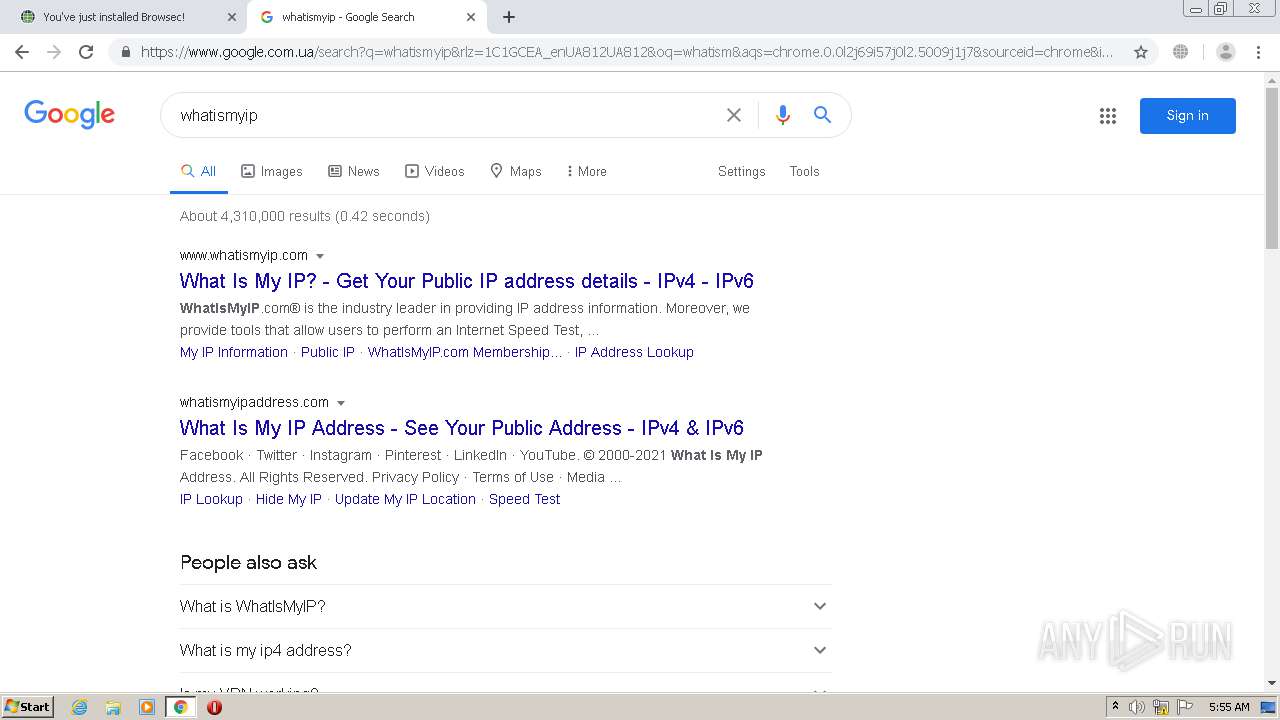The image size is (1280, 720).
Task: Expand 'What is WhatIsMyIP?' question
Action: [x=505, y=606]
